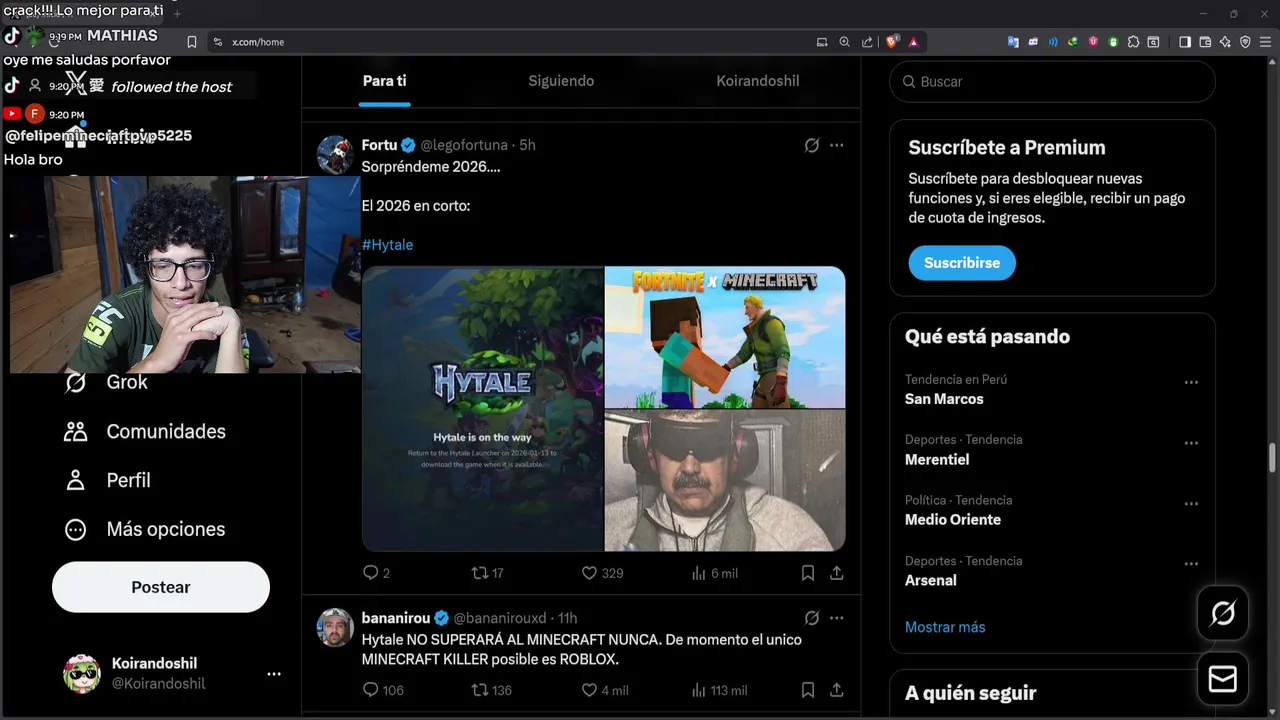Open more options for San Marcos trend

click(1191, 382)
